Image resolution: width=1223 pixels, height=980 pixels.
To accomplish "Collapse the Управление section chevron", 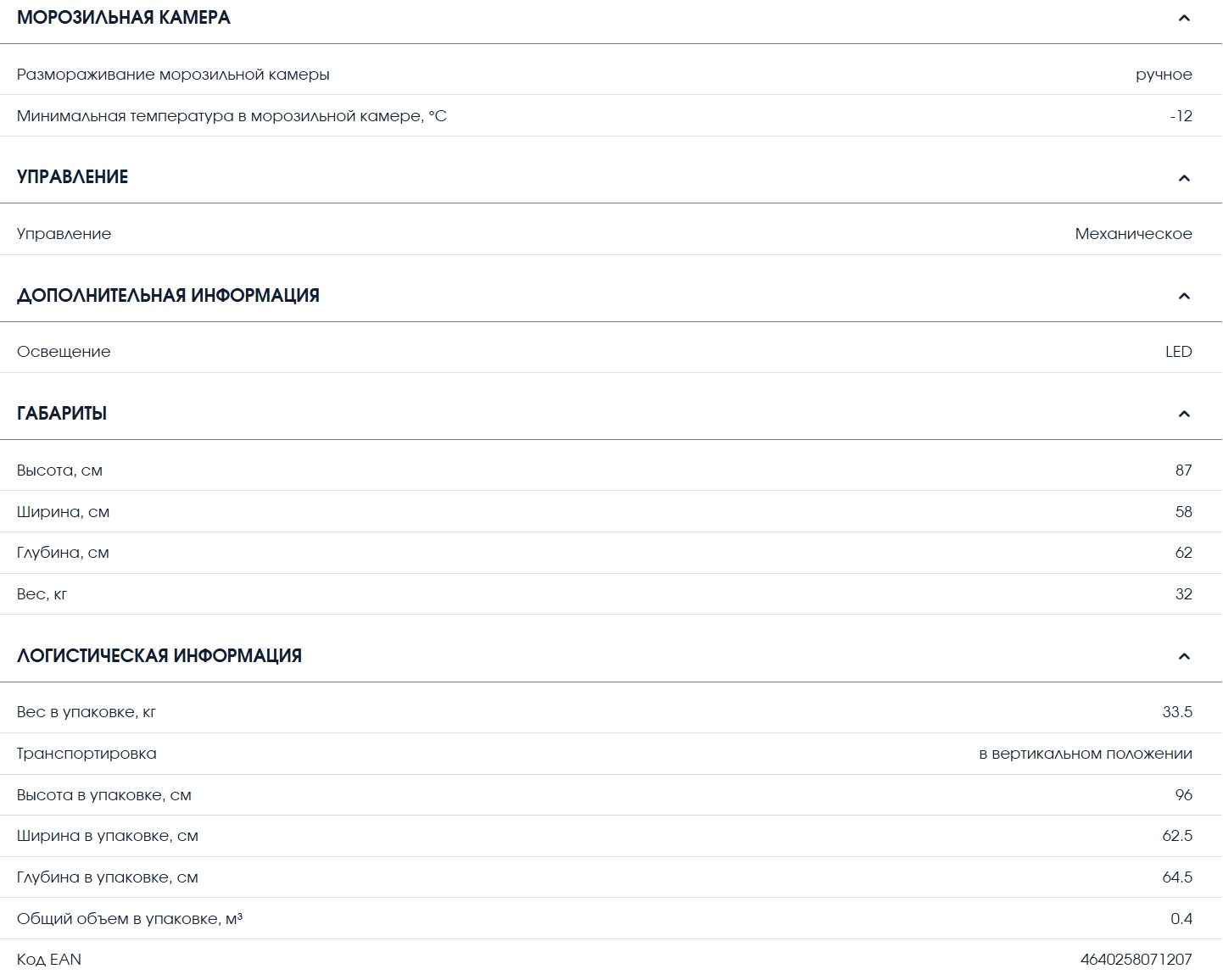I will point(1184,177).
